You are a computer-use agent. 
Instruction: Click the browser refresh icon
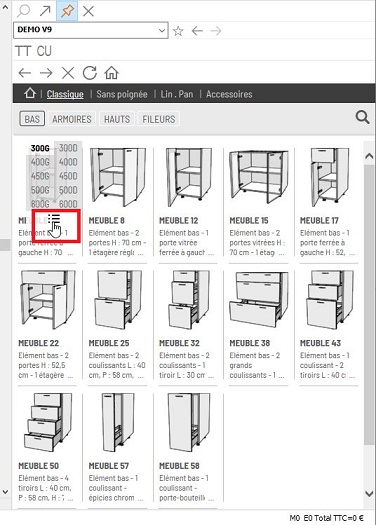(90, 73)
